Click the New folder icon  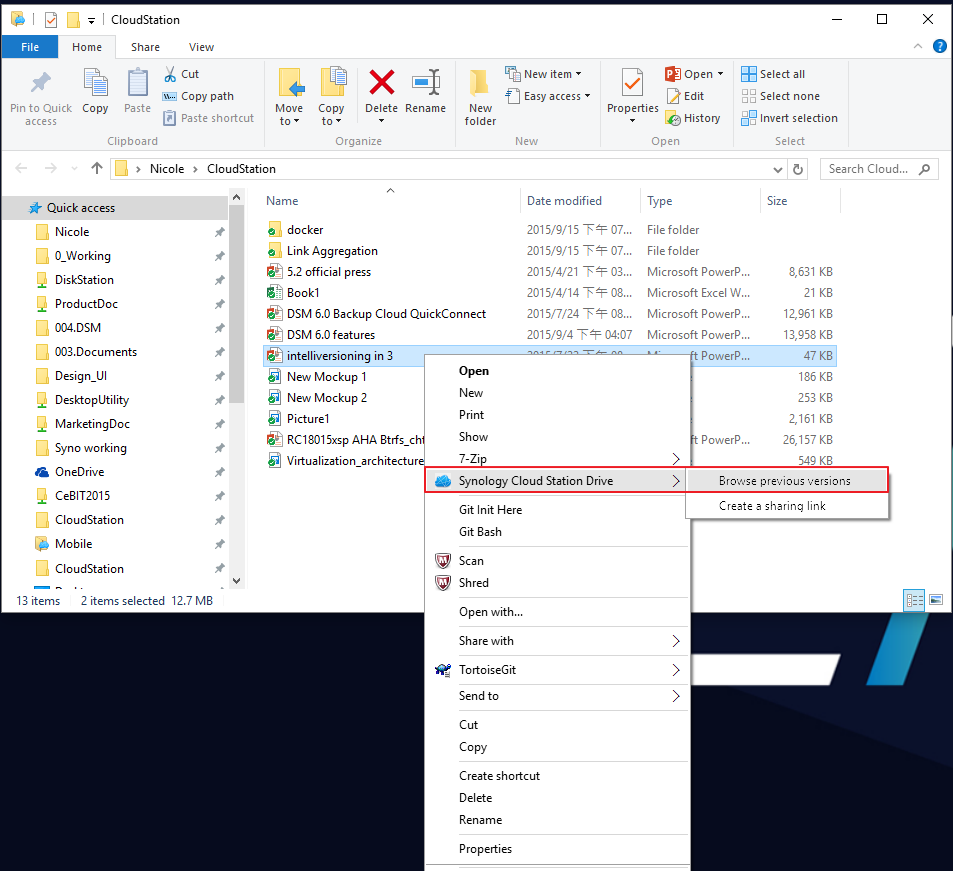coord(480,83)
